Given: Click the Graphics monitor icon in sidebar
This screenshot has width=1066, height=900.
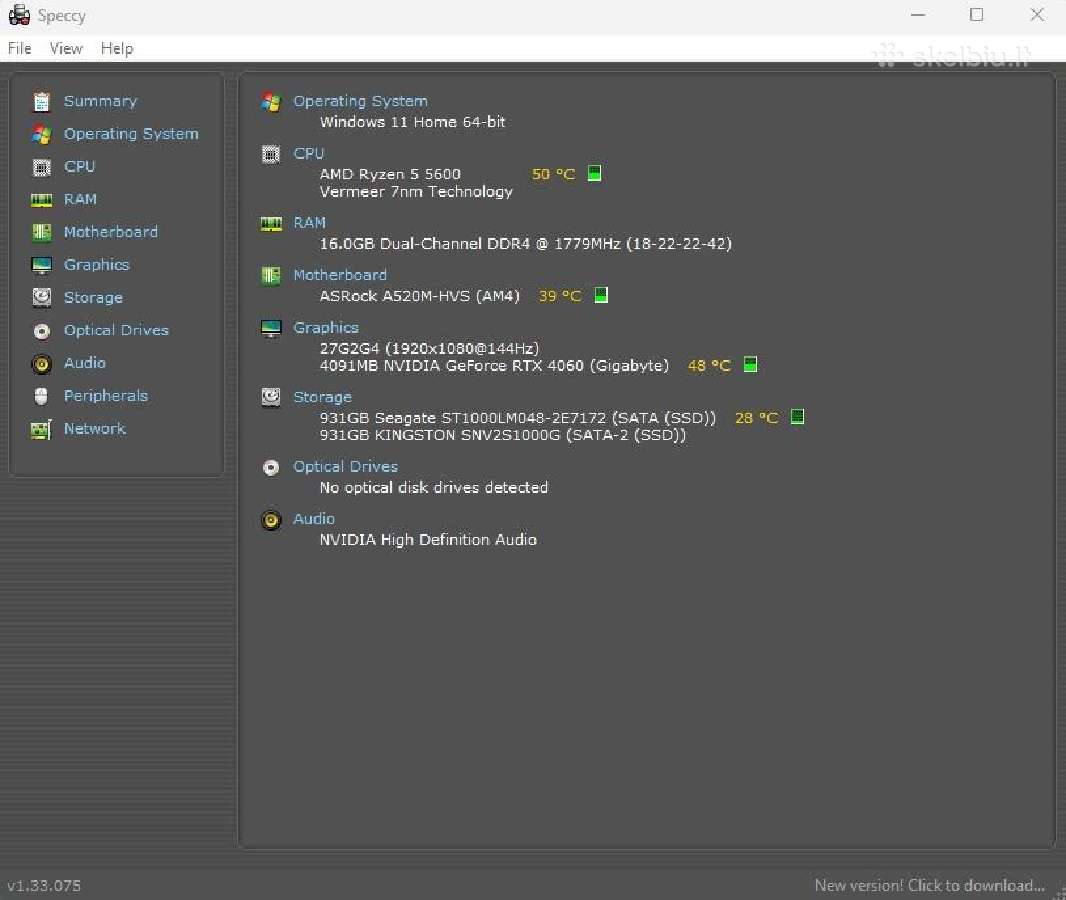Looking at the screenshot, I should tap(41, 265).
